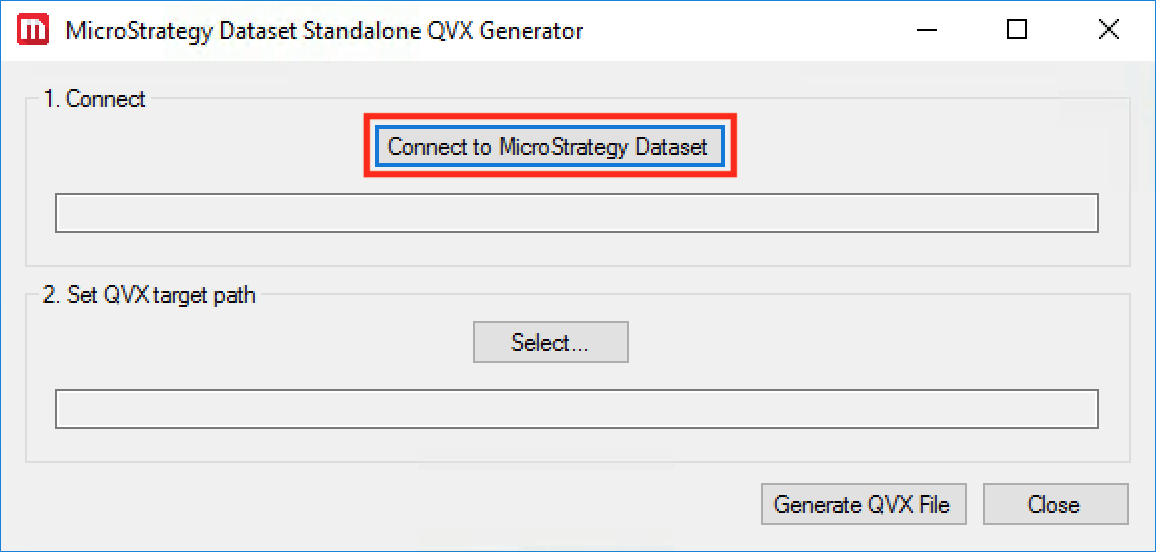
Task: Open the Select... file path dialog
Action: [550, 342]
